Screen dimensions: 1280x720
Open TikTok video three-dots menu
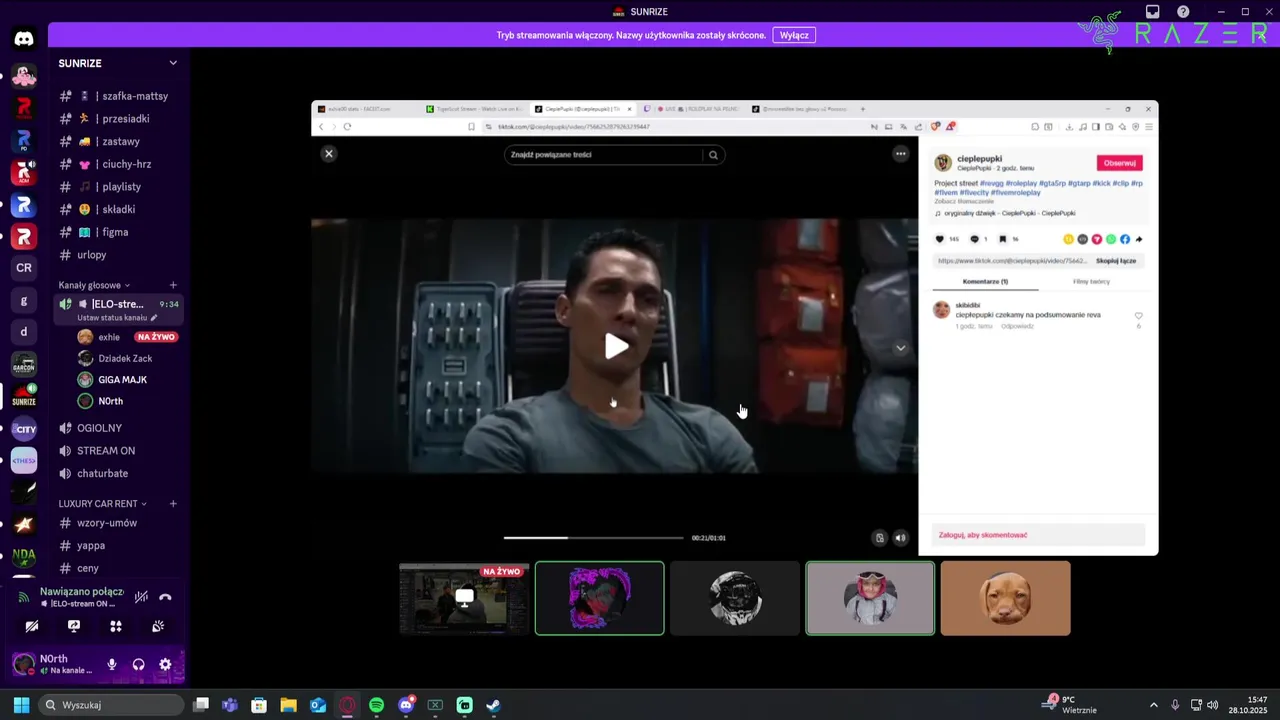(900, 154)
